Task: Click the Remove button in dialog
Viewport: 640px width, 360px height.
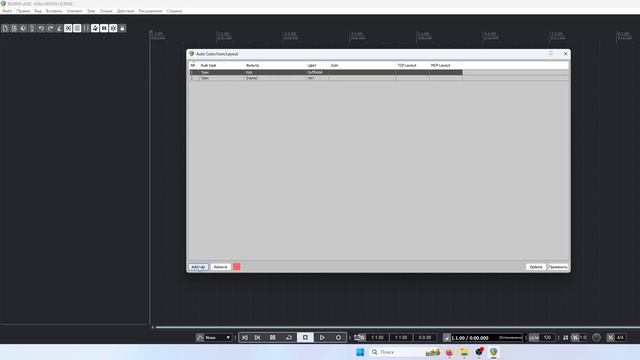Action: tap(220, 267)
